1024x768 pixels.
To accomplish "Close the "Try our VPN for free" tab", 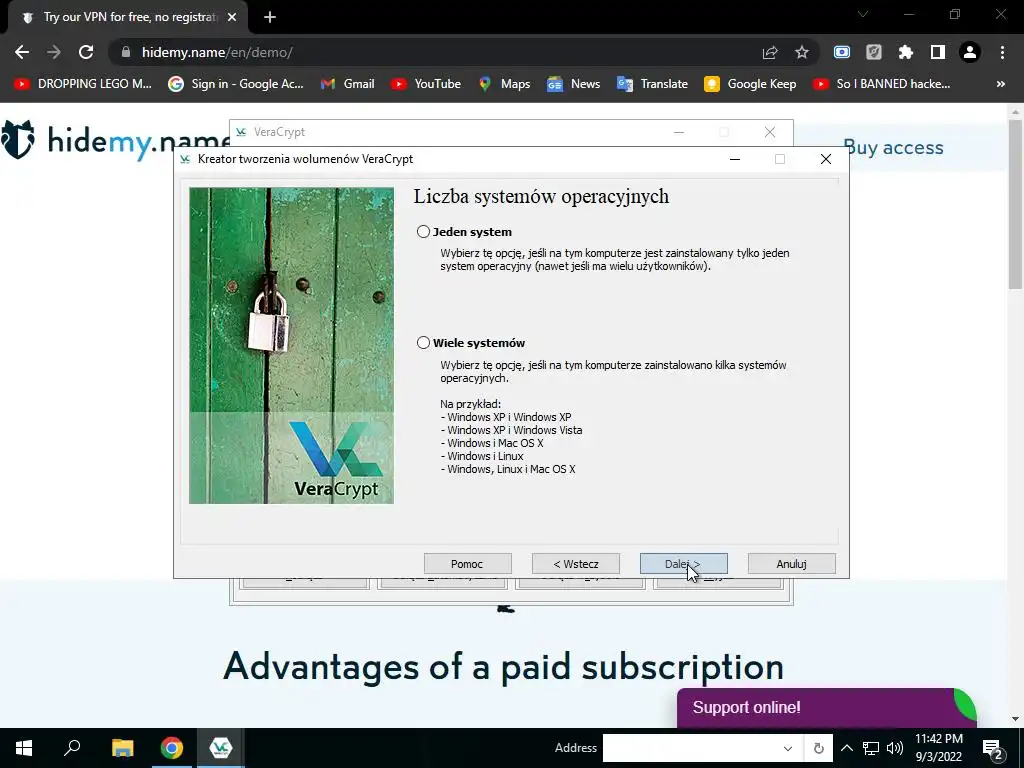I will [232, 17].
